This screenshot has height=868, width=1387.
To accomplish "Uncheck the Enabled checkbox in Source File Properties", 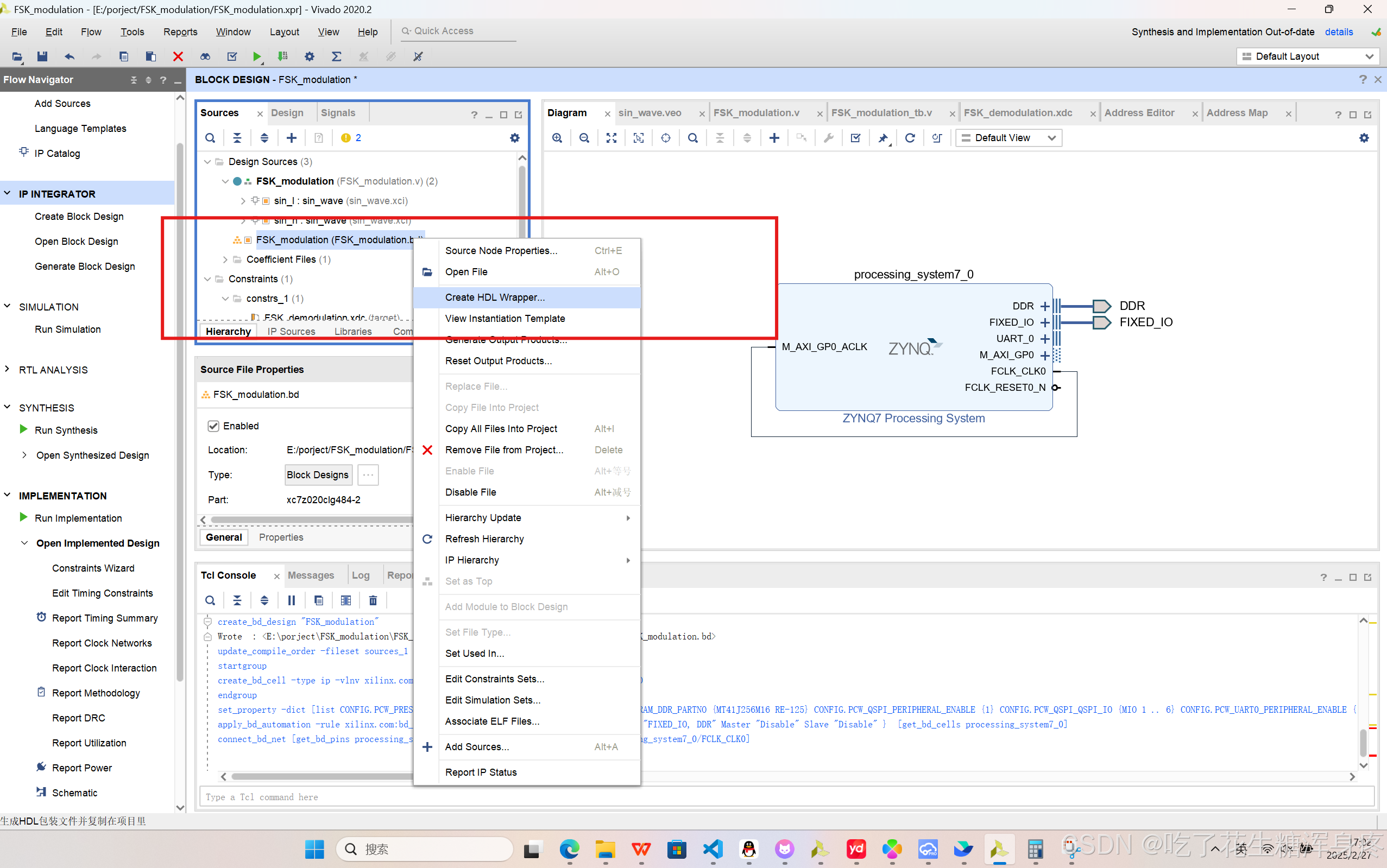I will (213, 426).
